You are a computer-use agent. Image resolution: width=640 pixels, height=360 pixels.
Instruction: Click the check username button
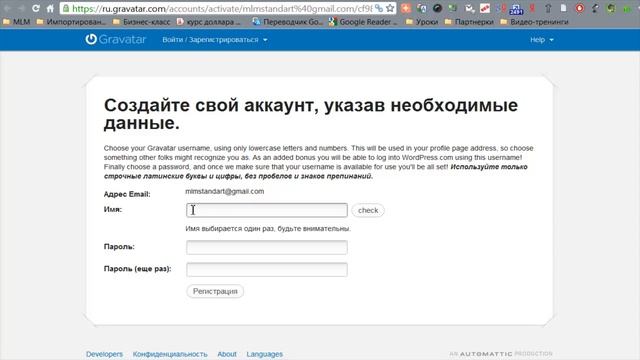coord(368,210)
